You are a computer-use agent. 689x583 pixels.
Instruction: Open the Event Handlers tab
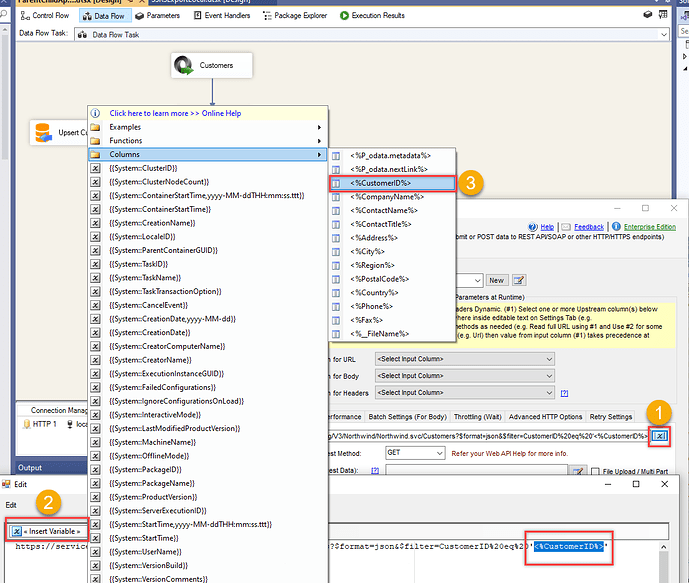pyautogui.click(x=222, y=16)
